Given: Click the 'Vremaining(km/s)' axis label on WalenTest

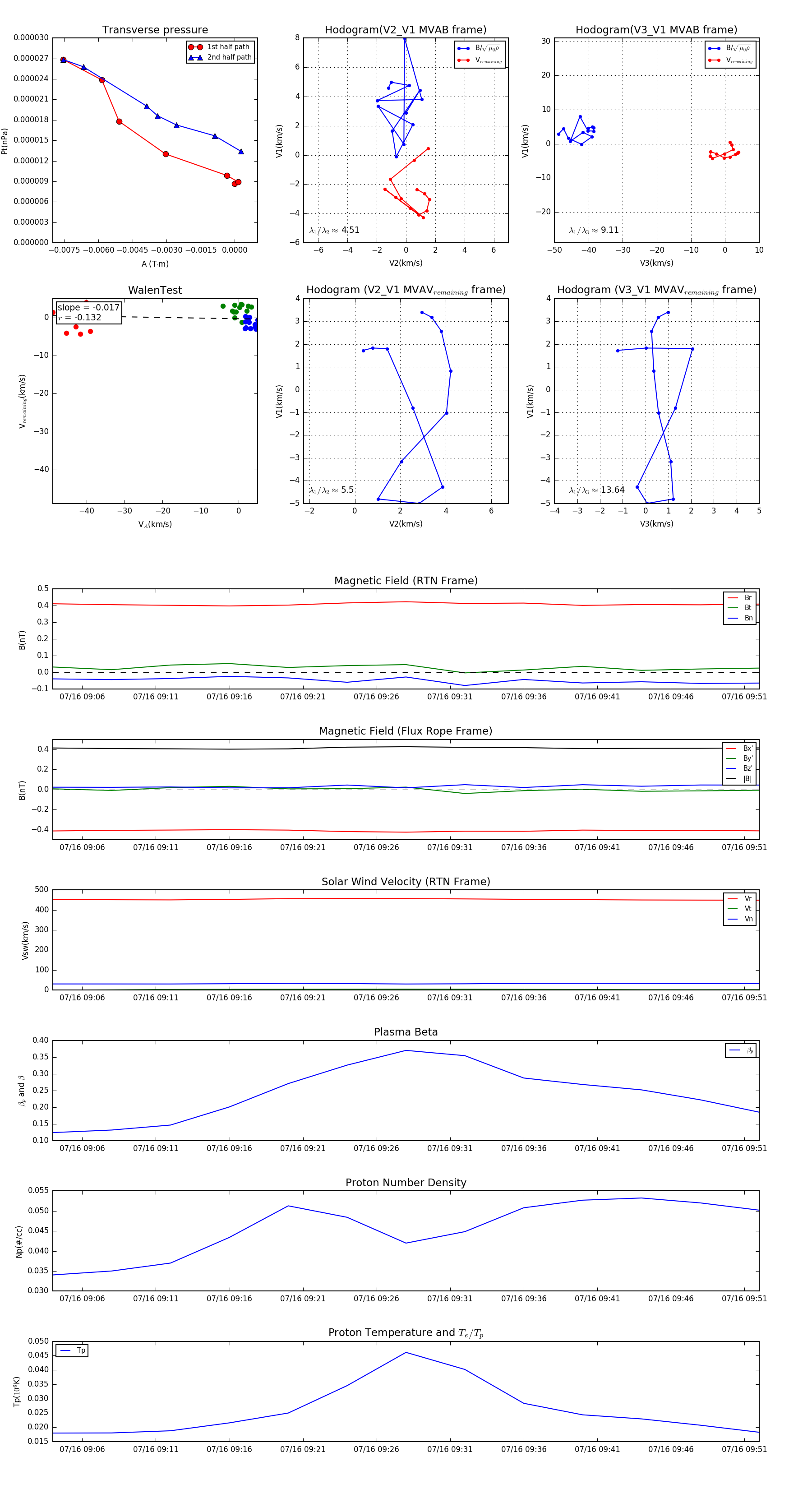Looking at the screenshot, I should tap(22, 401).
